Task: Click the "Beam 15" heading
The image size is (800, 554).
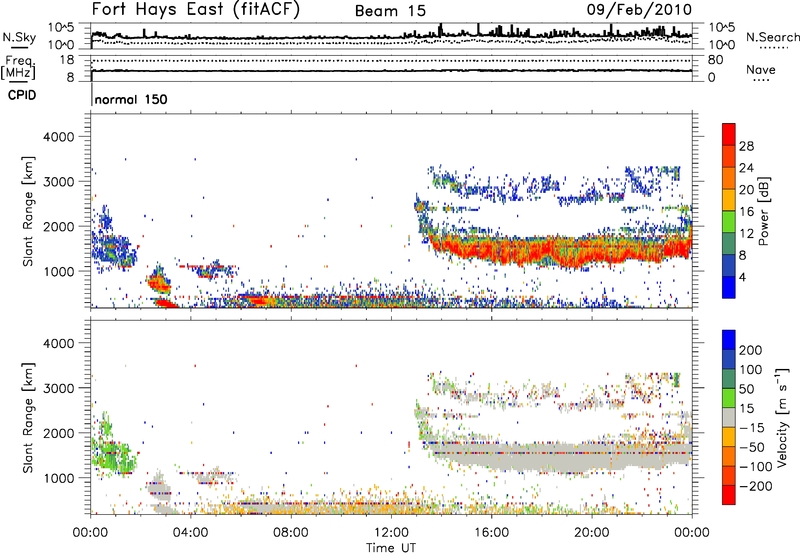Action: (x=390, y=11)
